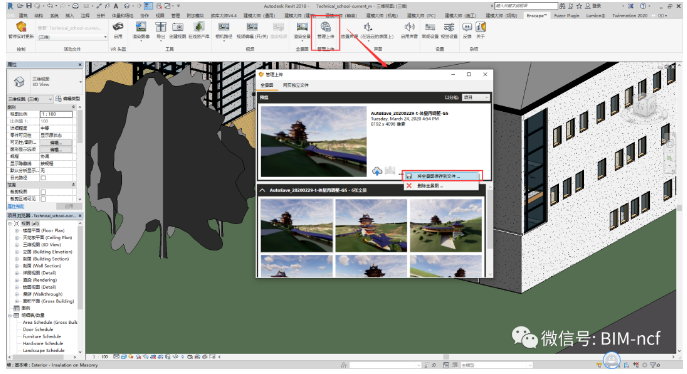This screenshot has height=374, width=687.
Task: Click the text A icon in quick access toolbar
Action: (116, 6)
